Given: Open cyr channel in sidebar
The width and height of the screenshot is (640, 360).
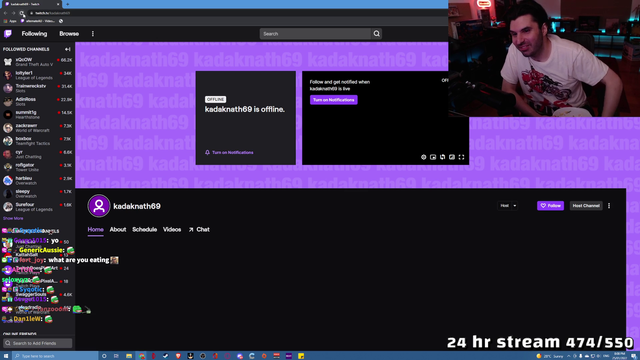Looking at the screenshot, I should pyautogui.click(x=38, y=154).
